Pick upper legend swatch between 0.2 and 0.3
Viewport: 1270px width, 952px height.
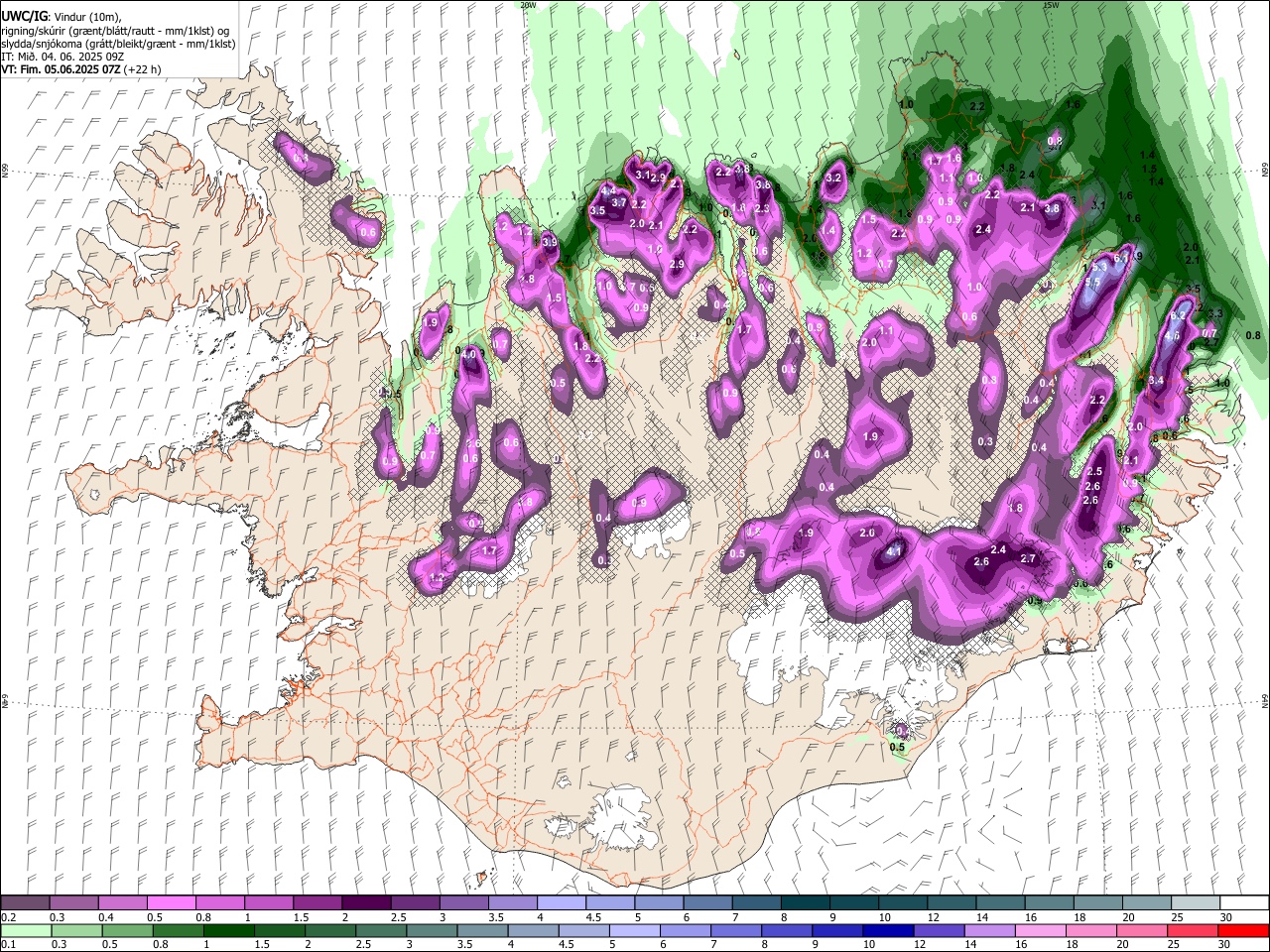25,903
